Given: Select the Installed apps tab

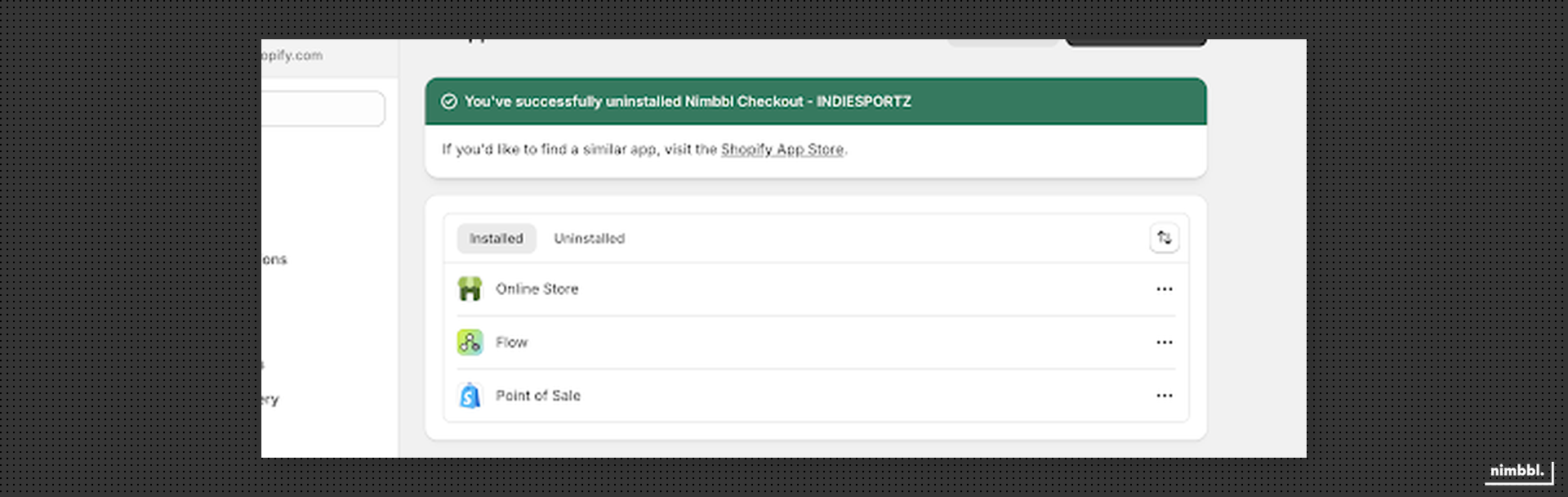Looking at the screenshot, I should click(x=496, y=238).
